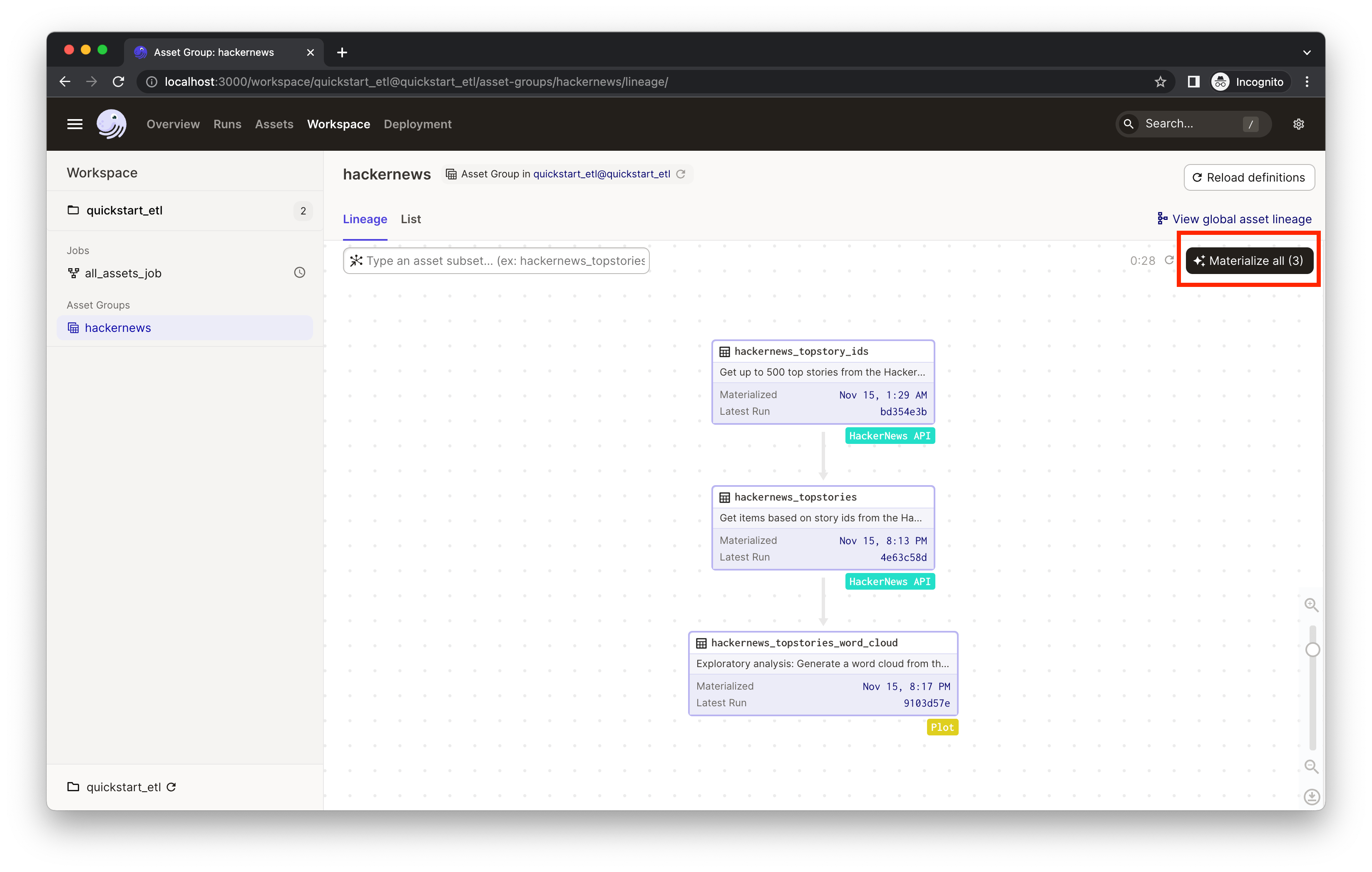
Task: Click the Dagster logo icon
Action: [x=111, y=124]
